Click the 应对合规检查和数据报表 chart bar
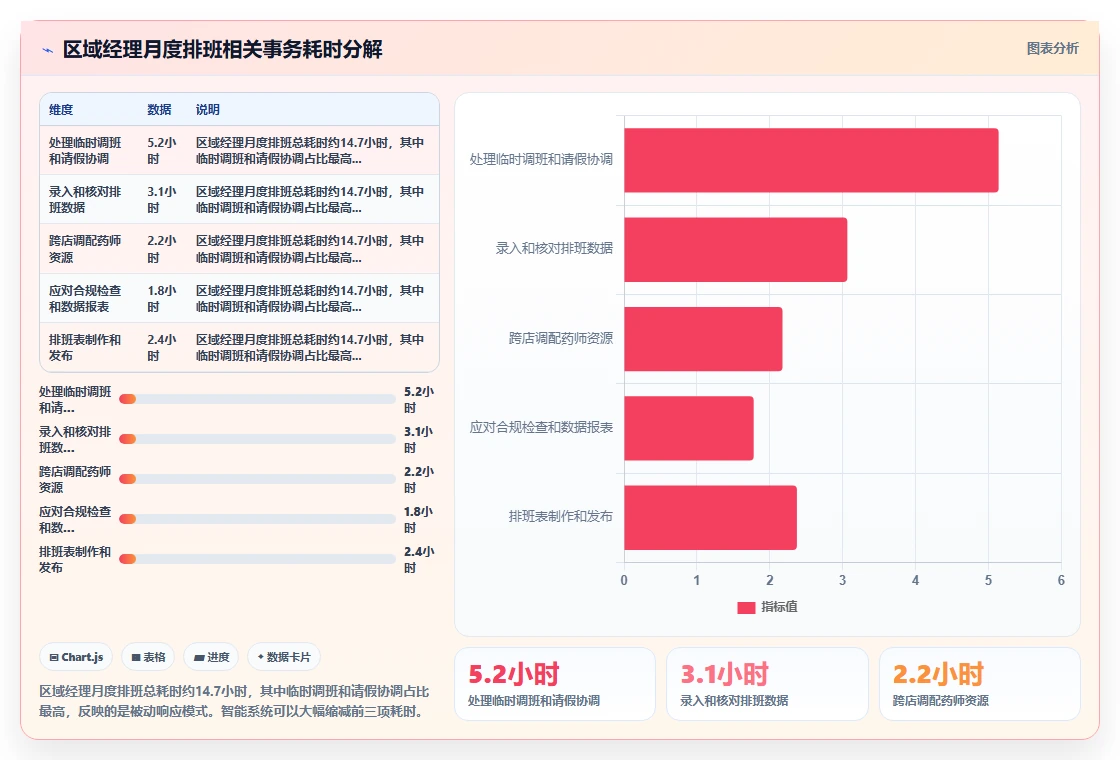Screen dimensions: 1120x760 tap(689, 428)
